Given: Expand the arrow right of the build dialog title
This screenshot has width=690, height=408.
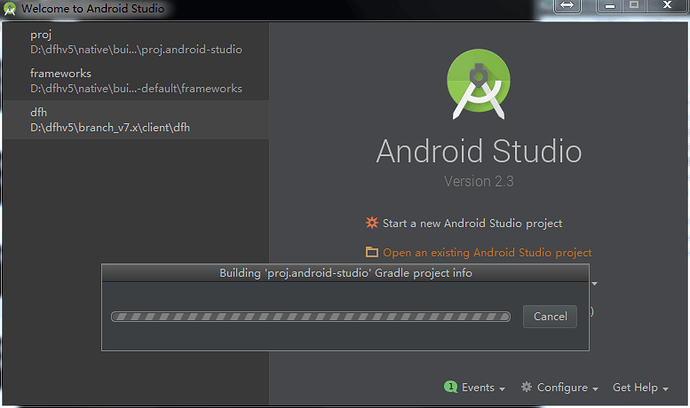Looking at the screenshot, I should click(x=595, y=283).
